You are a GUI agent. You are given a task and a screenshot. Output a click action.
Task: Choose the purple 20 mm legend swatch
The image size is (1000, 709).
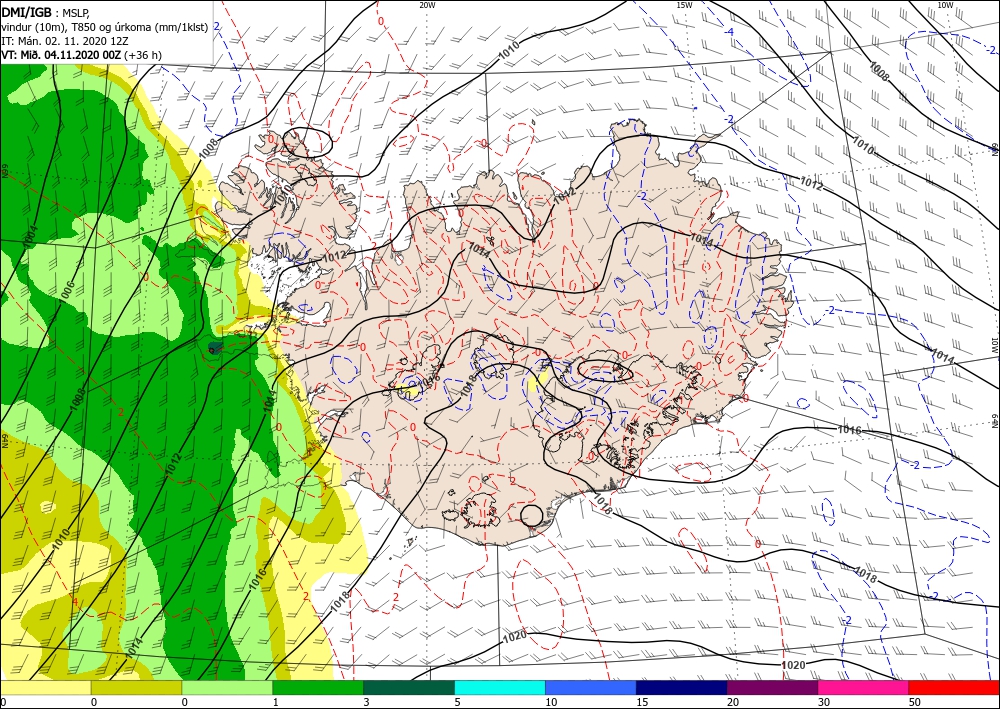coord(772,687)
